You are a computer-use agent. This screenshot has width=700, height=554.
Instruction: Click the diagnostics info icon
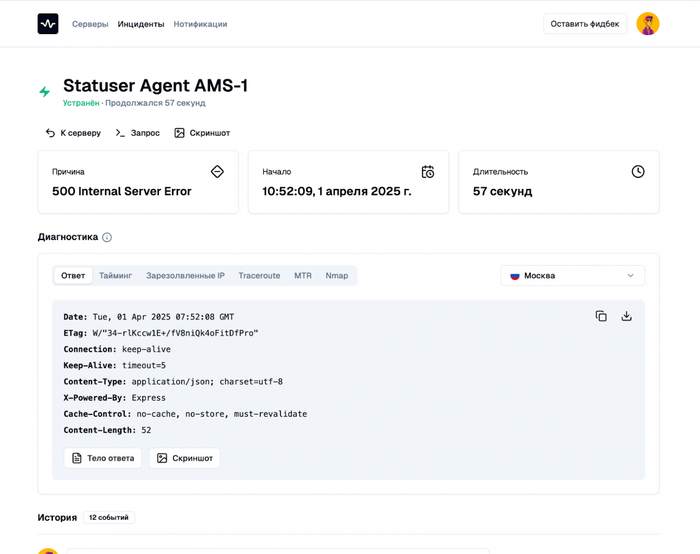click(x=107, y=238)
